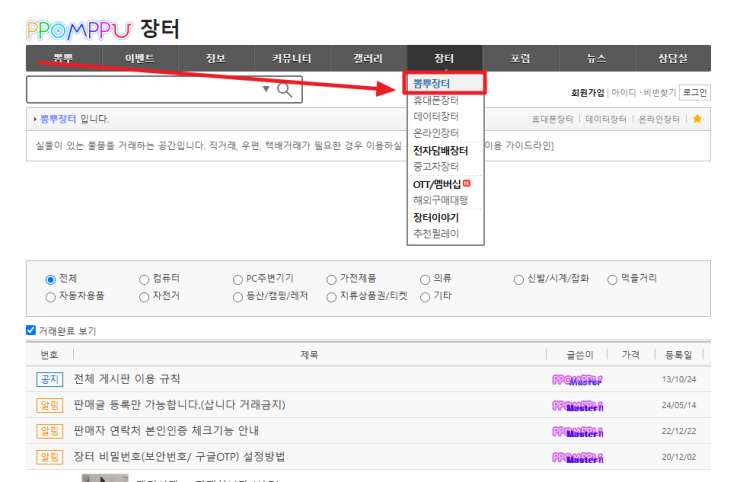Image resolution: width=743 pixels, height=482 pixels.
Task: Click the 공지 badge on first row
Action: 49,379
